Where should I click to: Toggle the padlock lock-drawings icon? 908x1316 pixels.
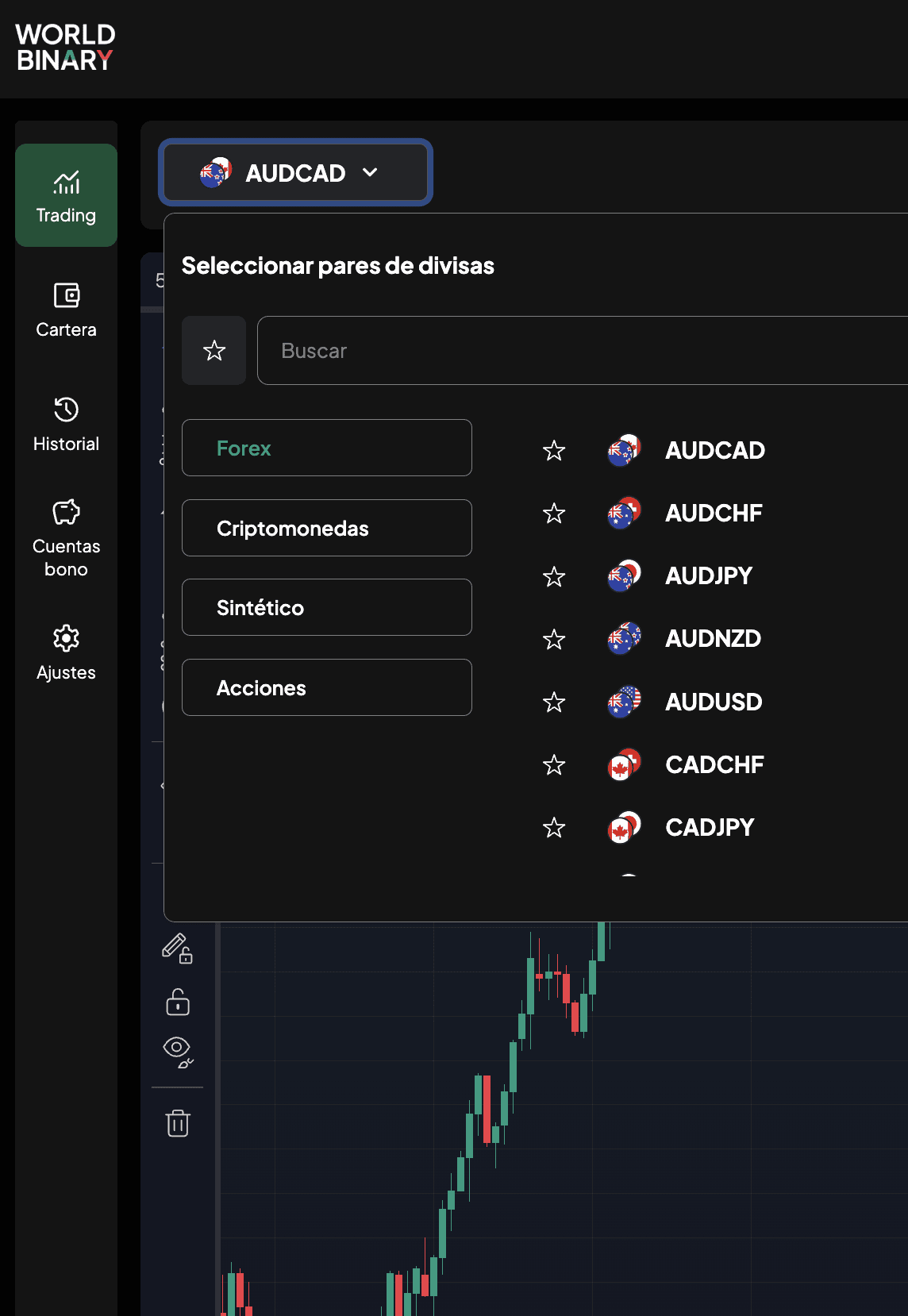[x=178, y=1002]
